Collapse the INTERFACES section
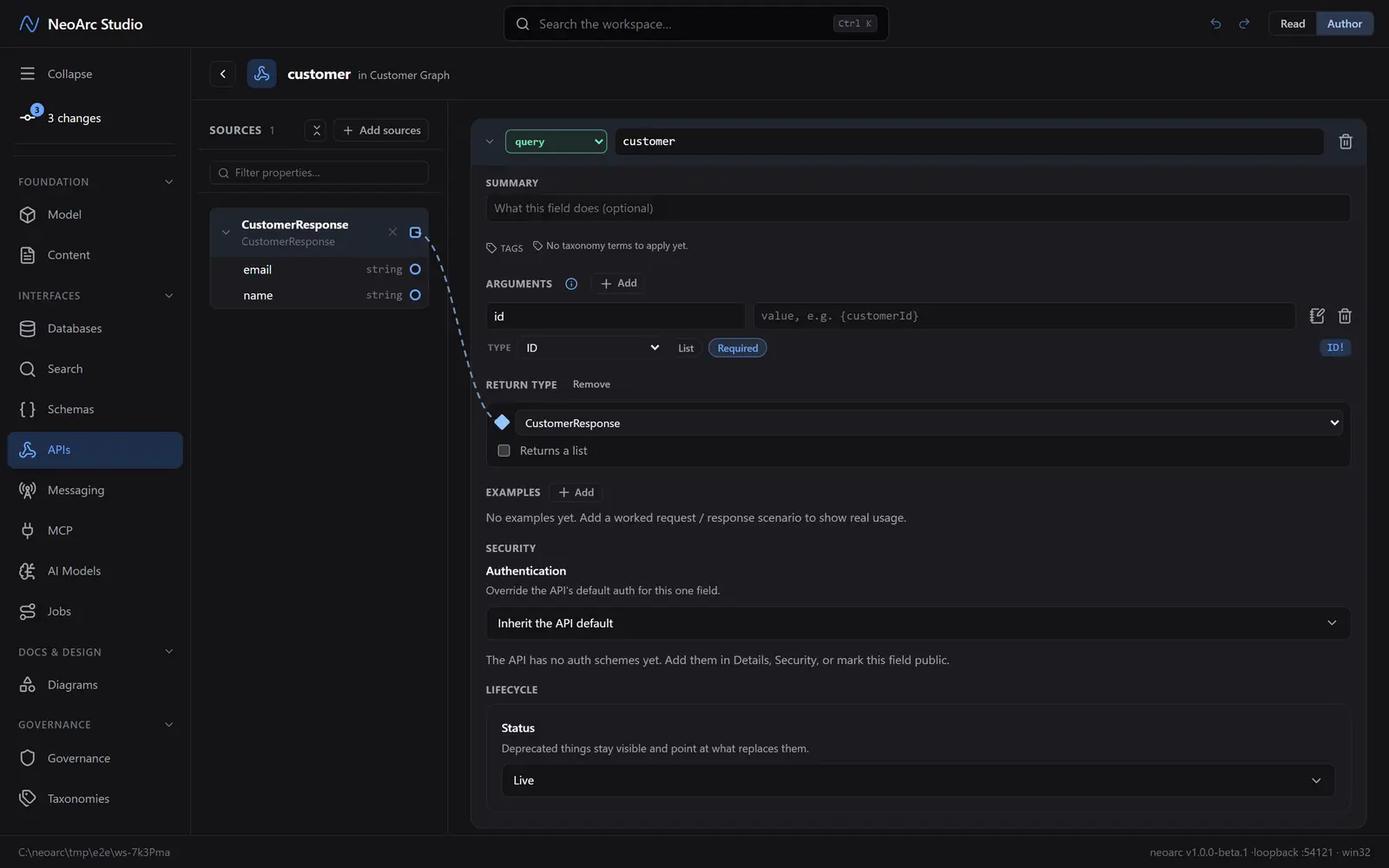Screen dimensions: 1389x868 169,296
